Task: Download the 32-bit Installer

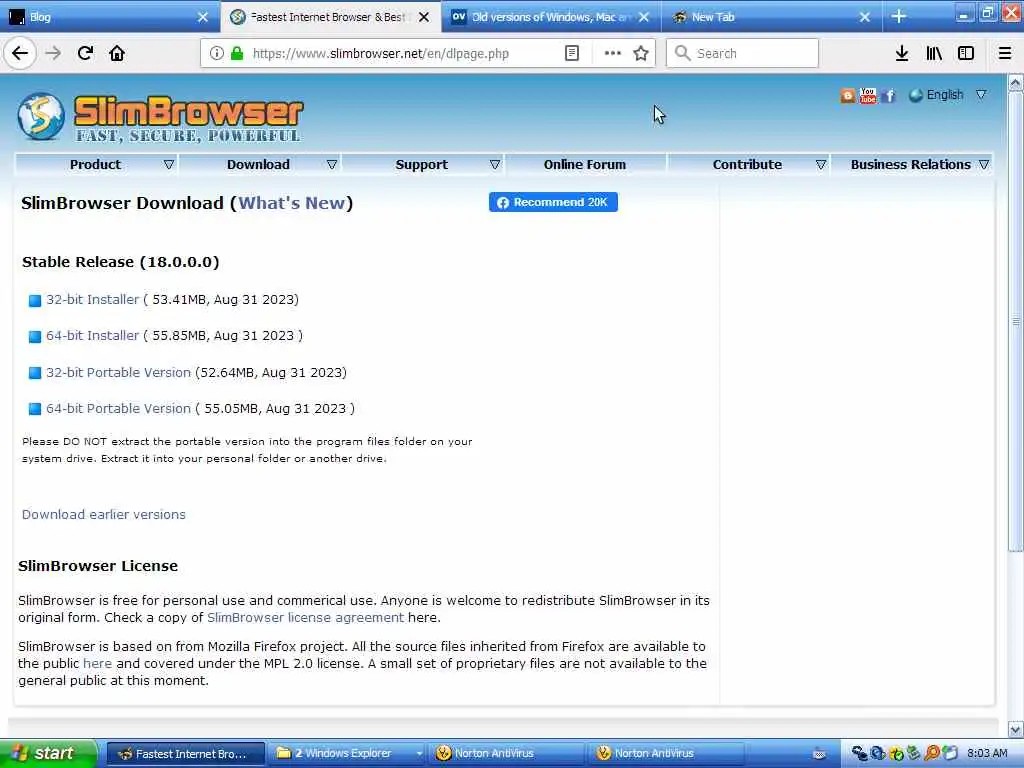Action: [x=92, y=300]
